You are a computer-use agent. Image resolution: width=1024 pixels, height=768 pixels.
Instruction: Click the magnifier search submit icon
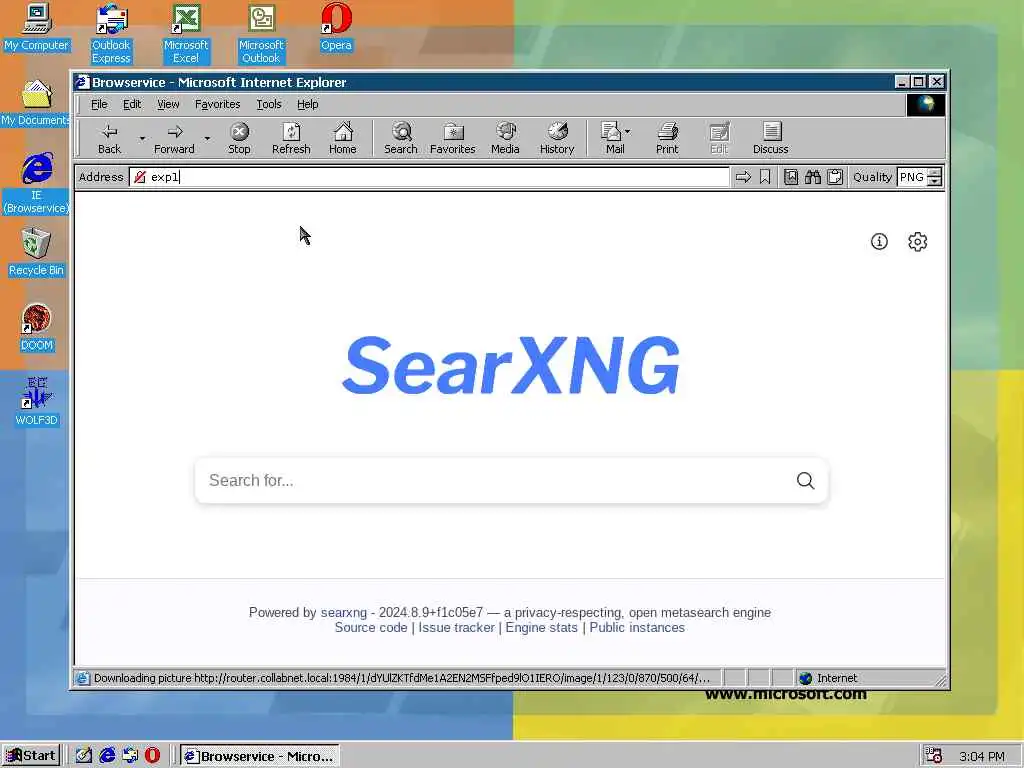coord(805,481)
